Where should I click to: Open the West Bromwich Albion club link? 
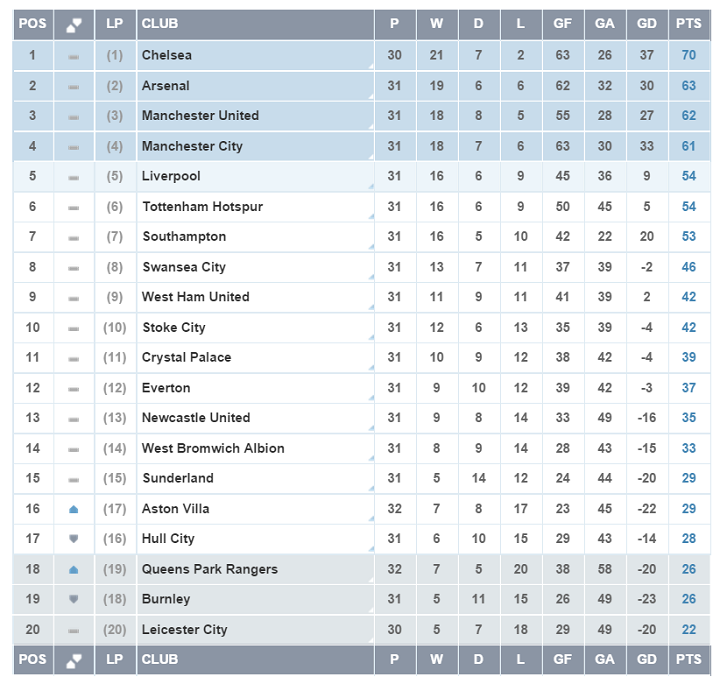[x=213, y=448]
